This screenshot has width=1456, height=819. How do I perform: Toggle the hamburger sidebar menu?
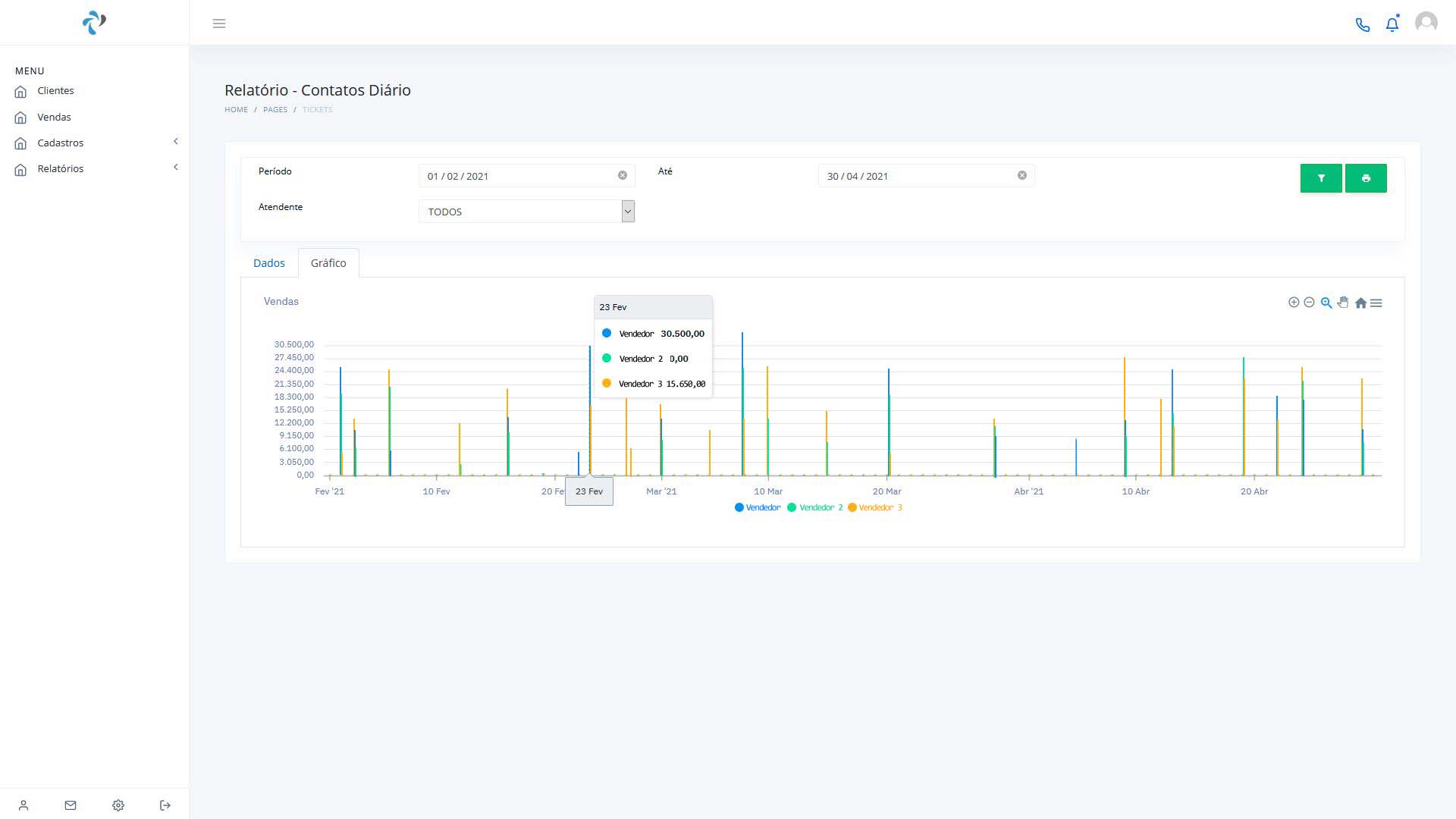tap(219, 24)
